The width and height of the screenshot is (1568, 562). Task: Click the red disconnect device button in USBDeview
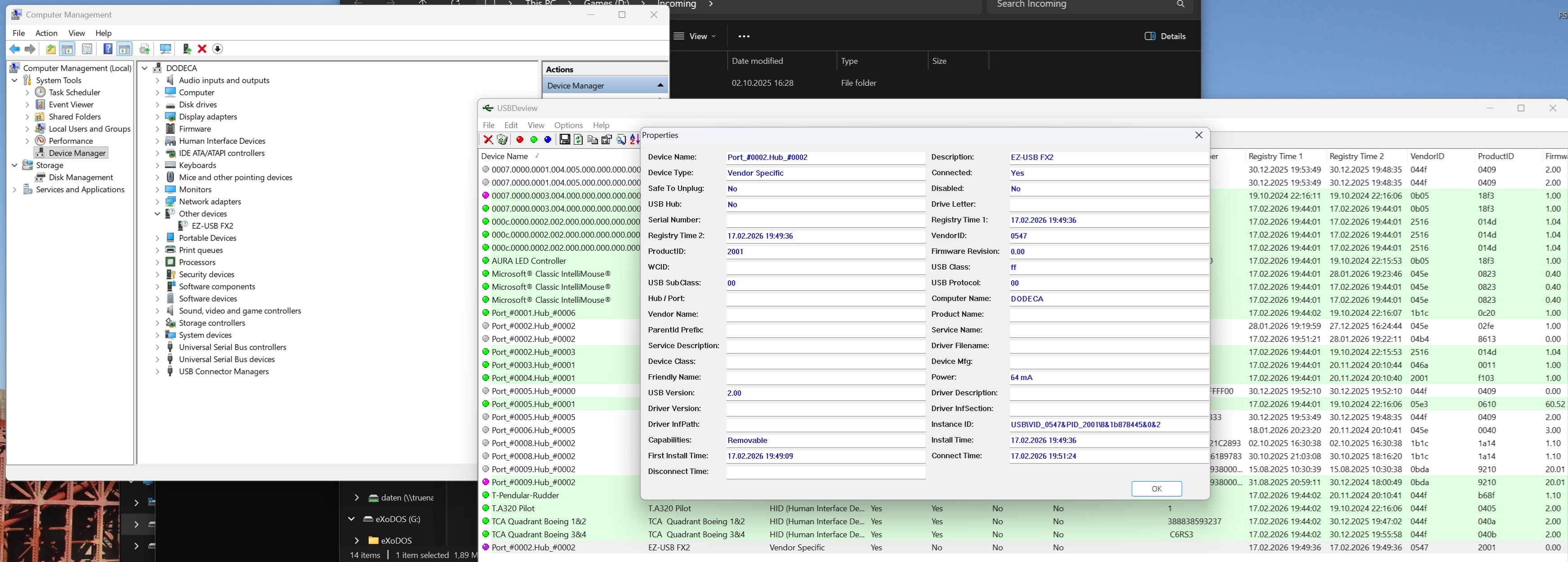[520, 140]
